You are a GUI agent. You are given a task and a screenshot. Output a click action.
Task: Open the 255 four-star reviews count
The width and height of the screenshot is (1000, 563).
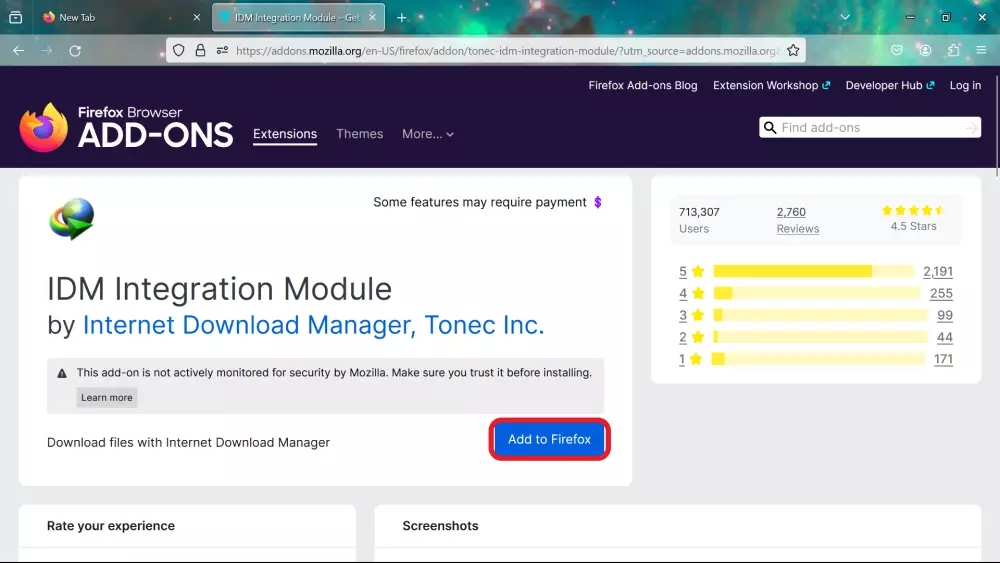click(941, 293)
